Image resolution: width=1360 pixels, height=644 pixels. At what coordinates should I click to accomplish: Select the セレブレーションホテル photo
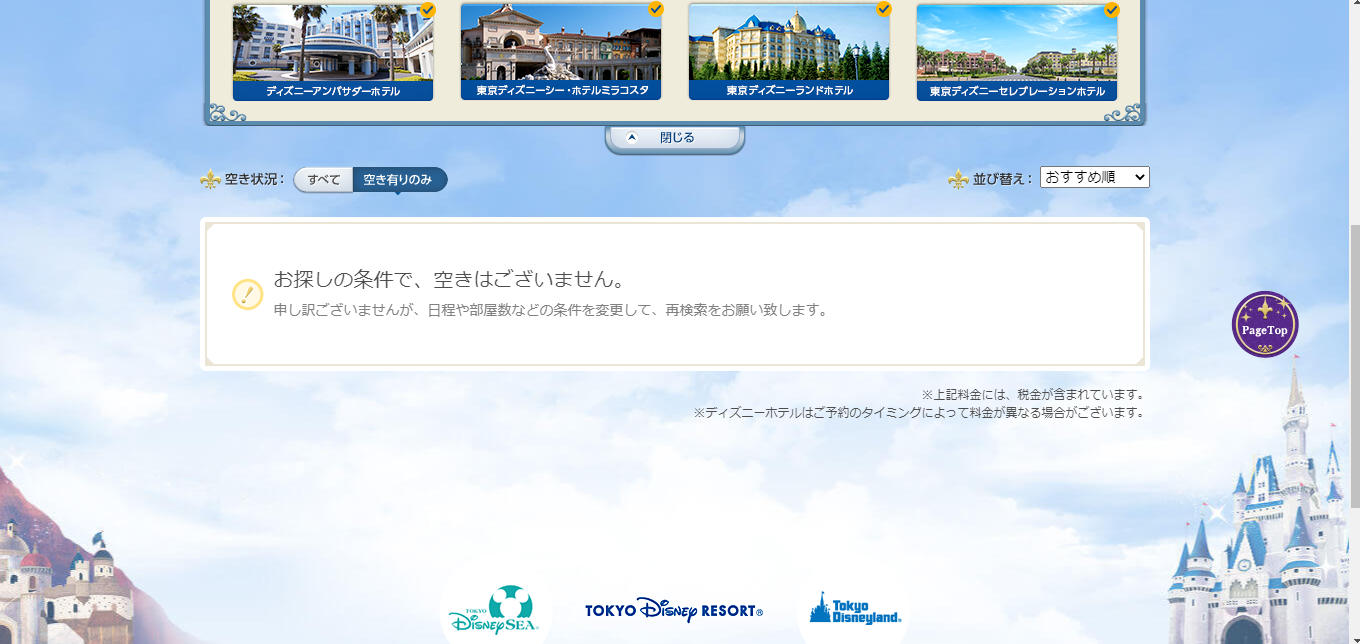coord(1017,43)
